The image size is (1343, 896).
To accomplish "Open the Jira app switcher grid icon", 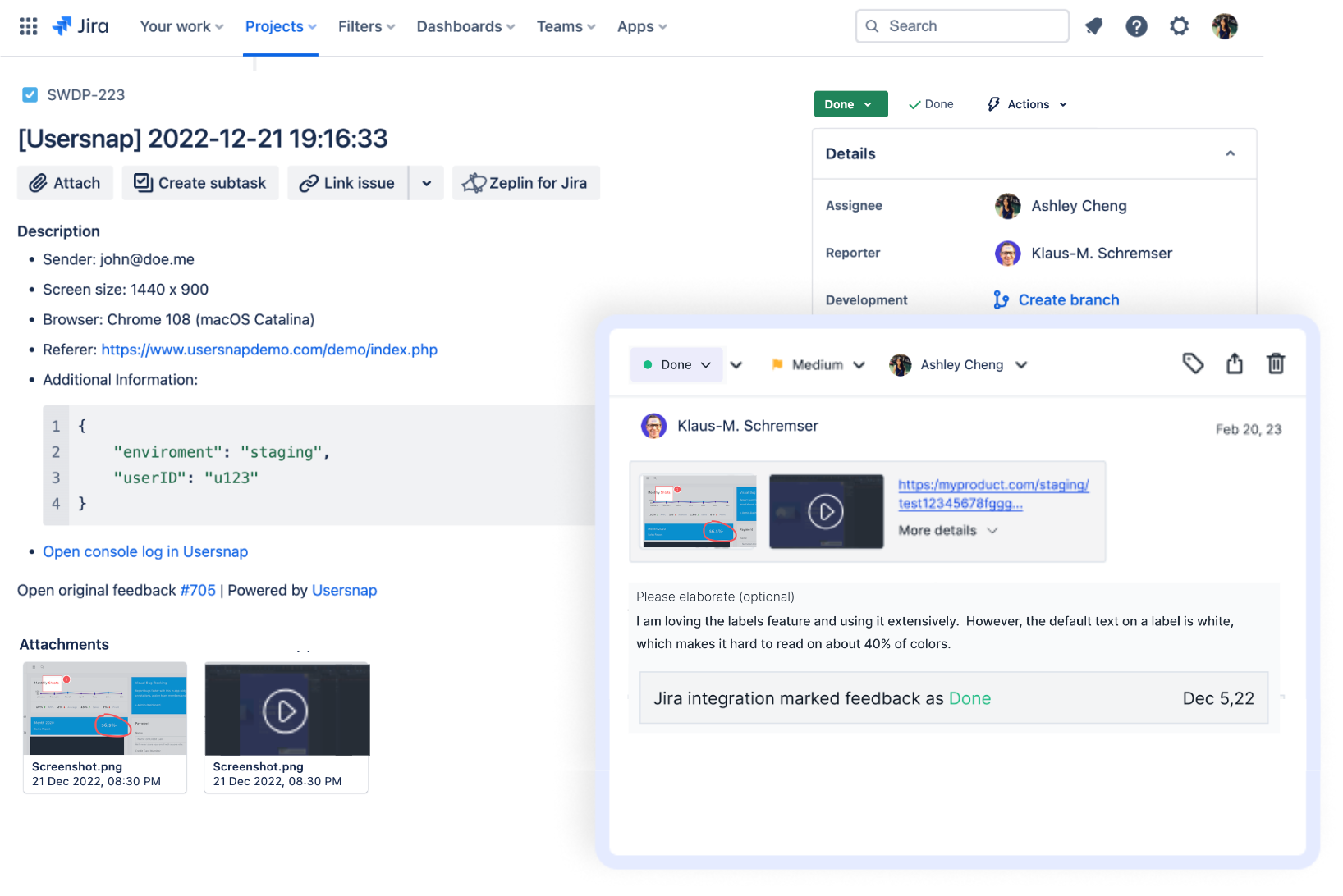I will point(28,26).
